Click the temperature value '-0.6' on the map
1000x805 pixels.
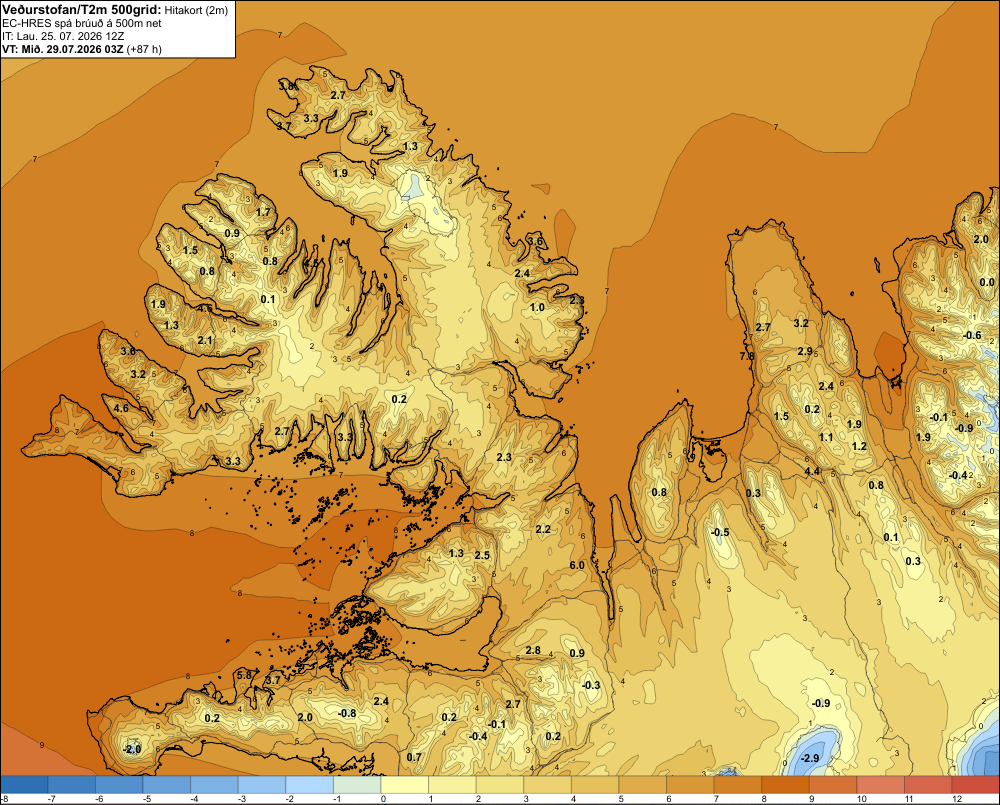point(972,335)
